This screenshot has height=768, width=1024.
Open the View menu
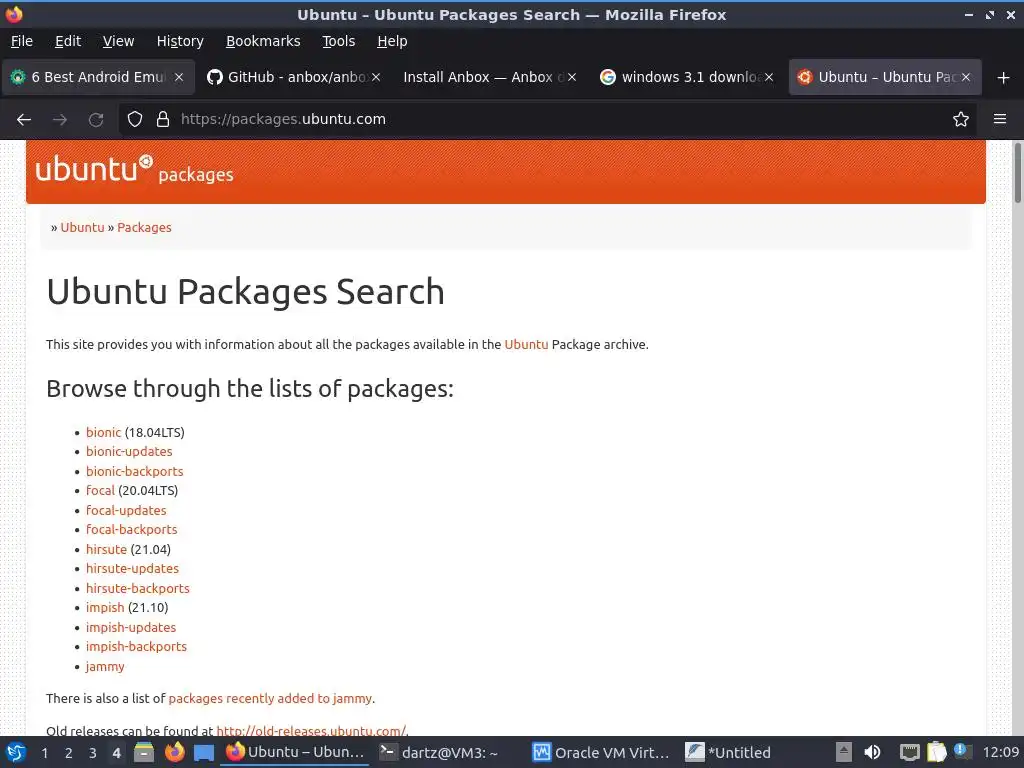[x=118, y=41]
